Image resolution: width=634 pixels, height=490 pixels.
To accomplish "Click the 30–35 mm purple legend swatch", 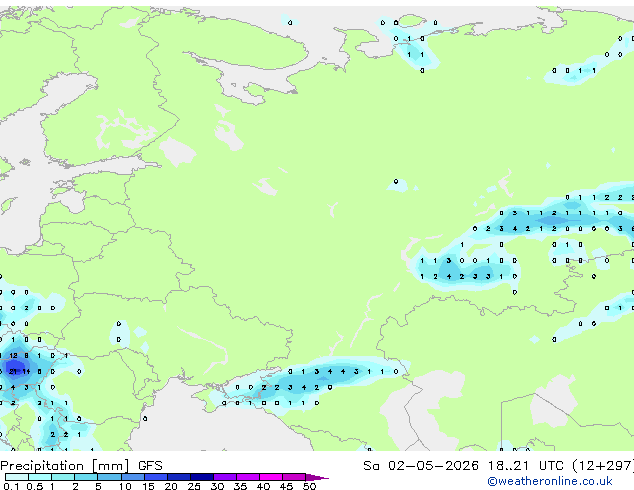I will [225, 477].
